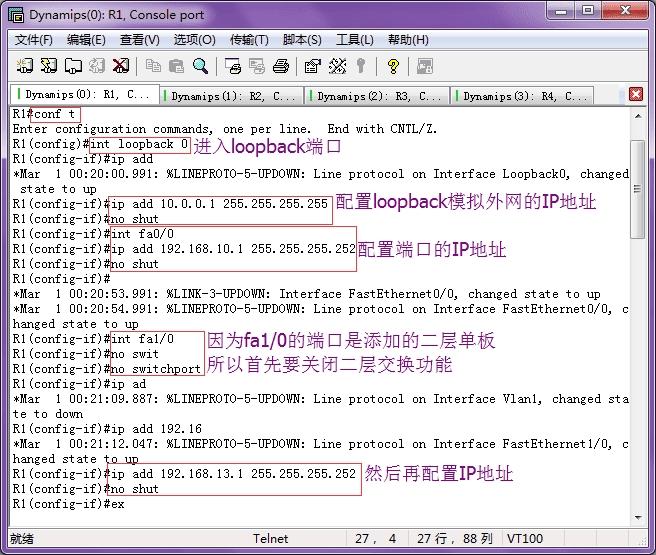Click 'ip add 10.0.0.1 255.255.255.255' line
The image size is (656, 555).
pos(219,204)
